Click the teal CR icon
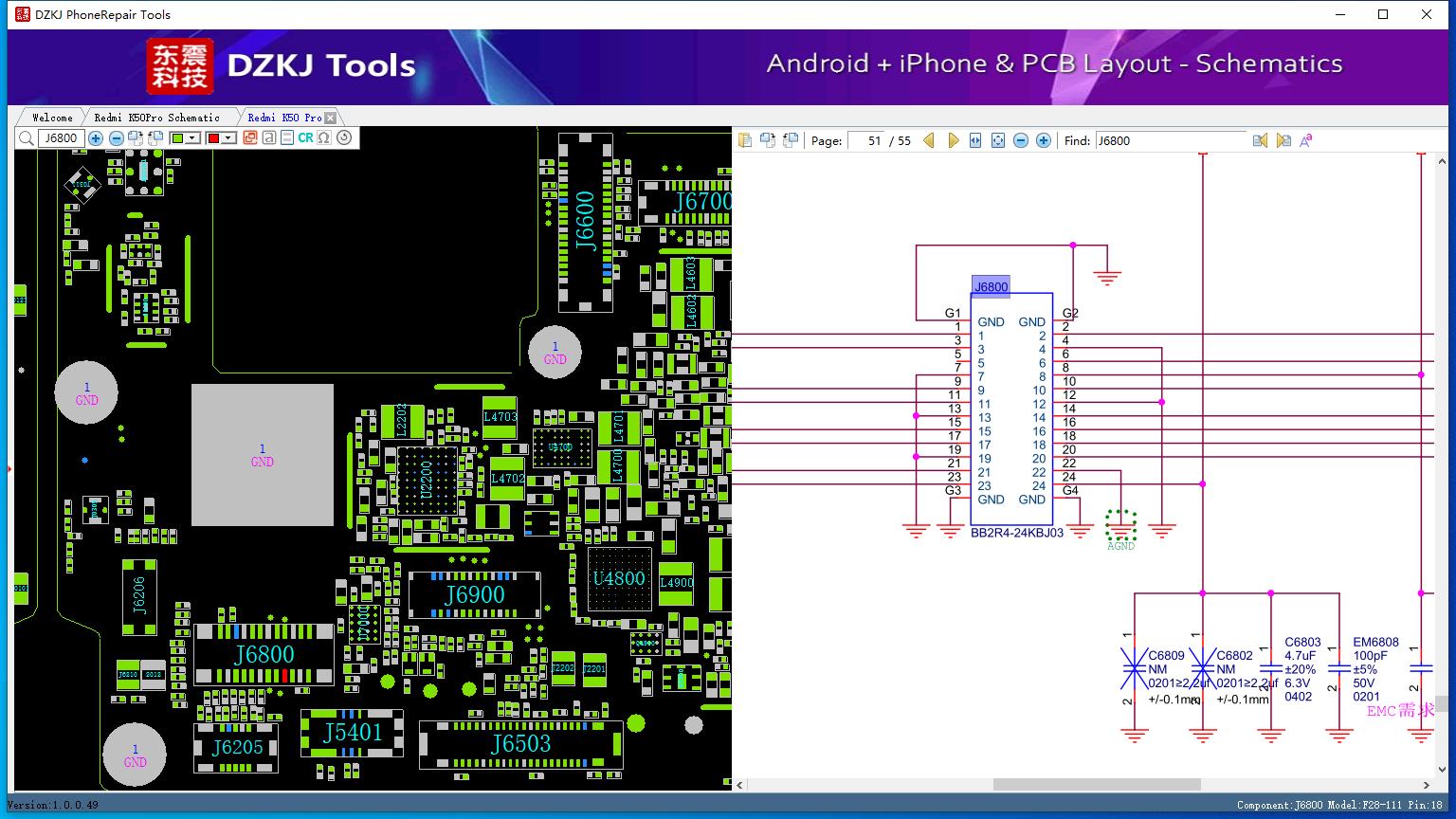Screen dimensions: 1456x819 click(x=305, y=138)
